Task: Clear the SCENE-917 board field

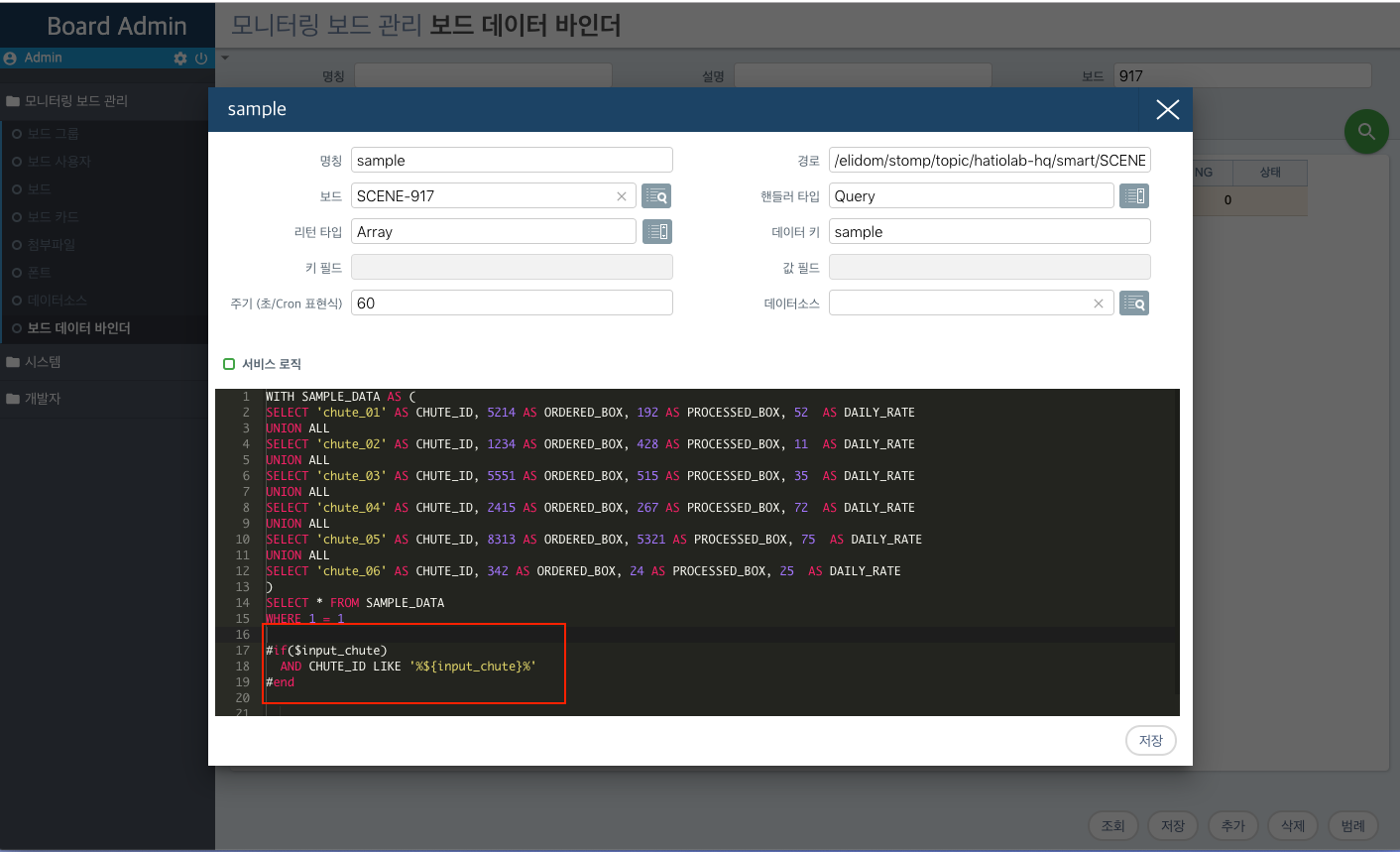Action: point(622,196)
